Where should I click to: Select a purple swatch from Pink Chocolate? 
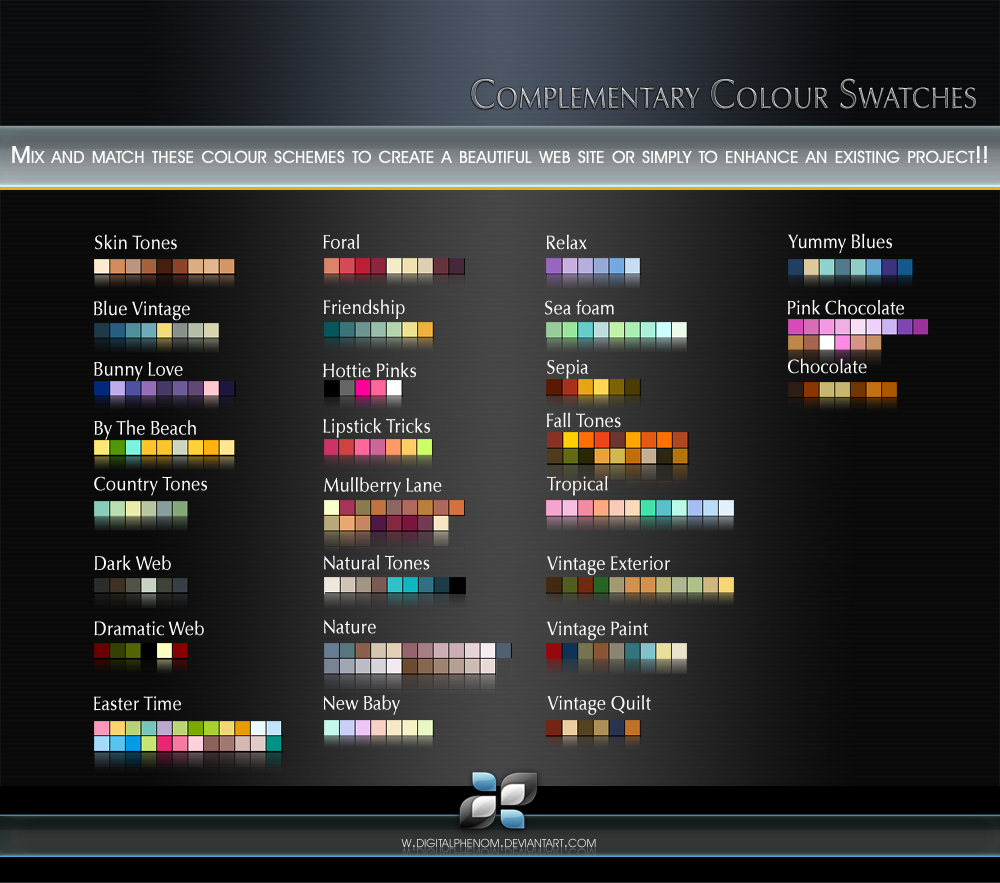pyautogui.click(x=904, y=326)
